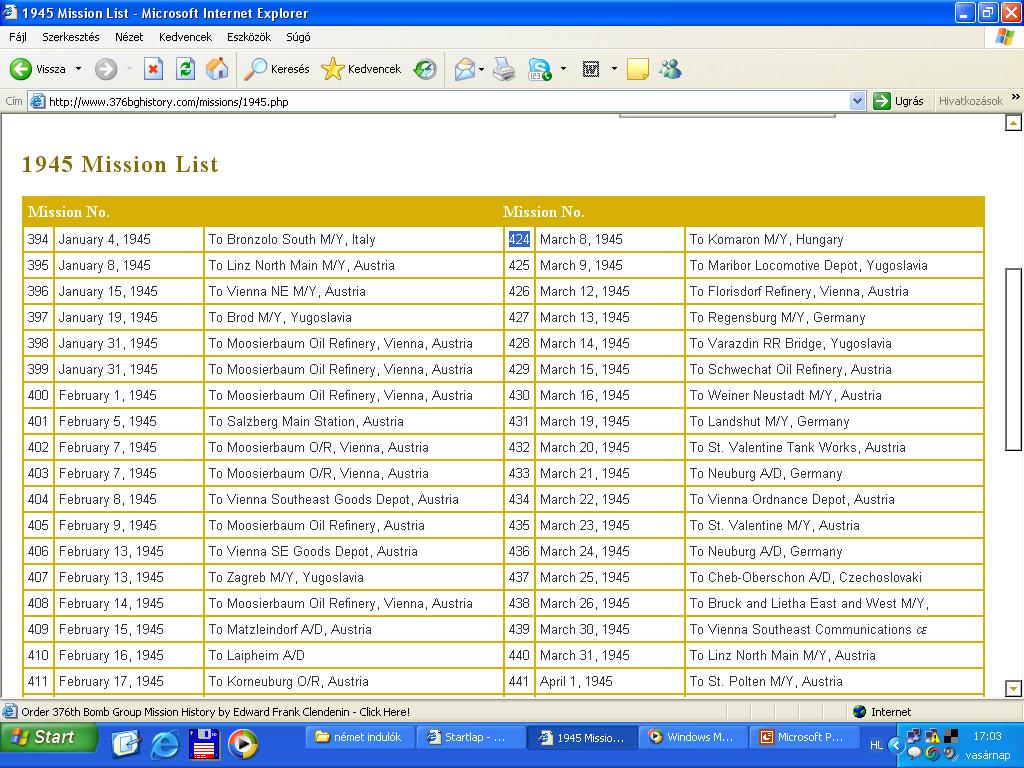
Task: Open Windows Media Player quick launch icon
Action: (x=242, y=744)
